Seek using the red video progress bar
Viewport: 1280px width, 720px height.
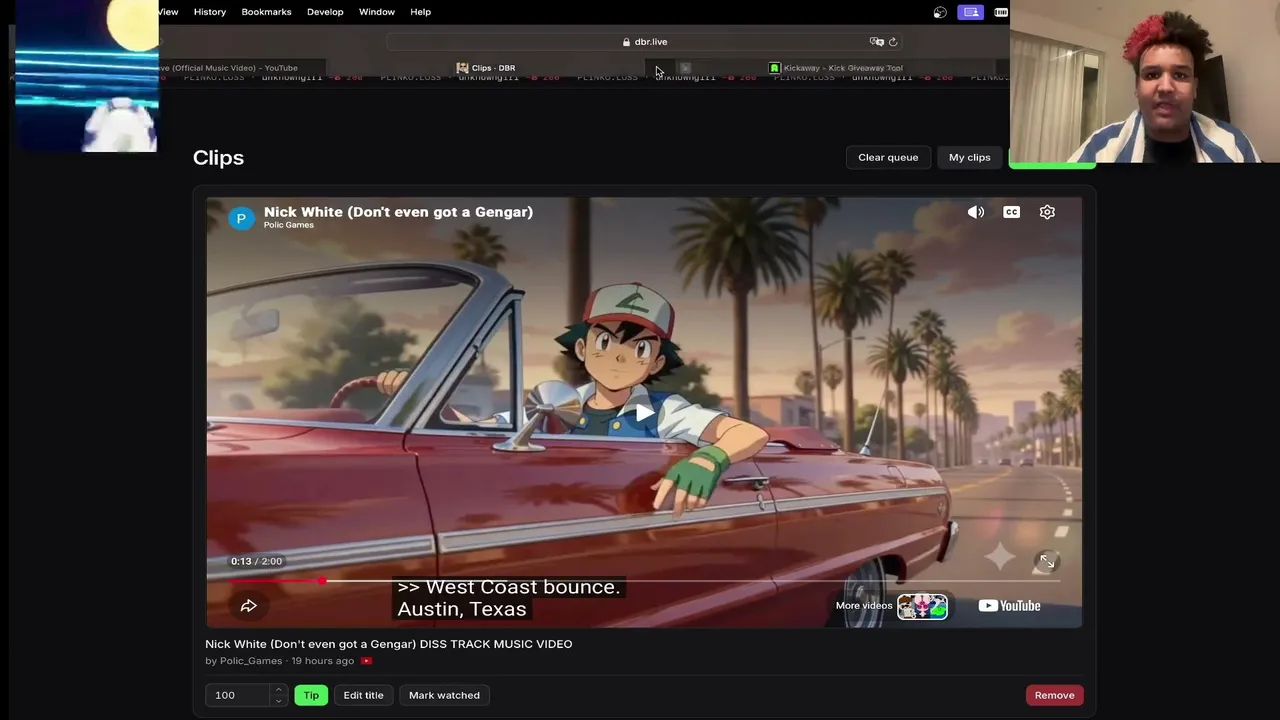644,581
